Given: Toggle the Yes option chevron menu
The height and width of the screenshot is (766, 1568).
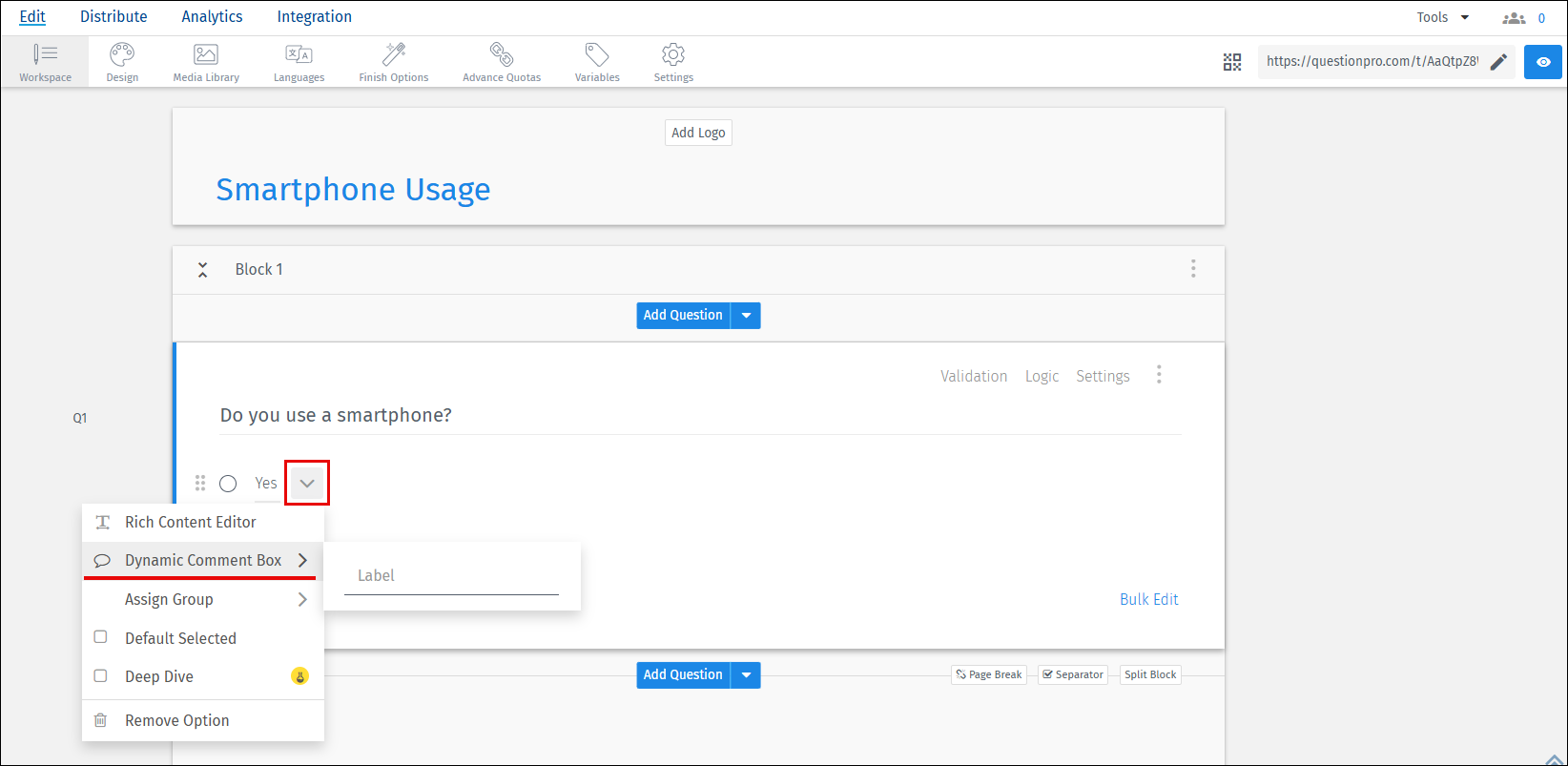Looking at the screenshot, I should pyautogui.click(x=307, y=483).
